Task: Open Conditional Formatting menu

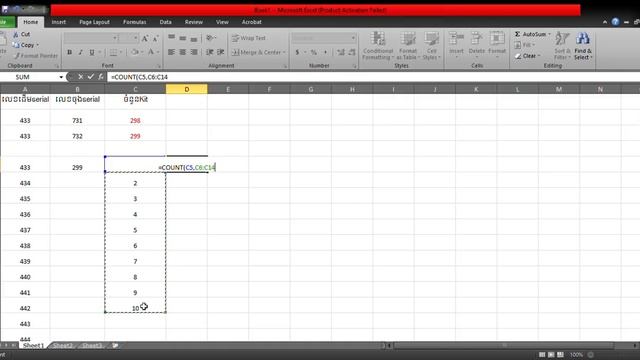Action: pyautogui.click(x=378, y=46)
